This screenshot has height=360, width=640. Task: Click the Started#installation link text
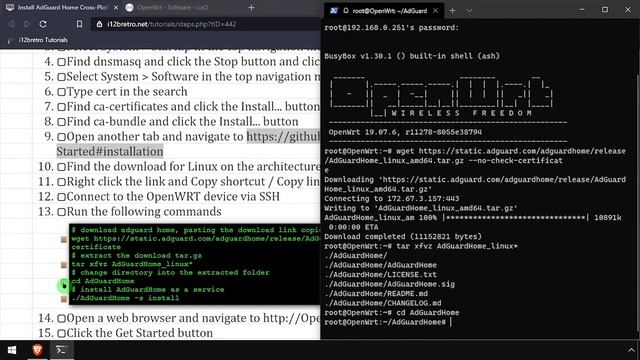110,151
